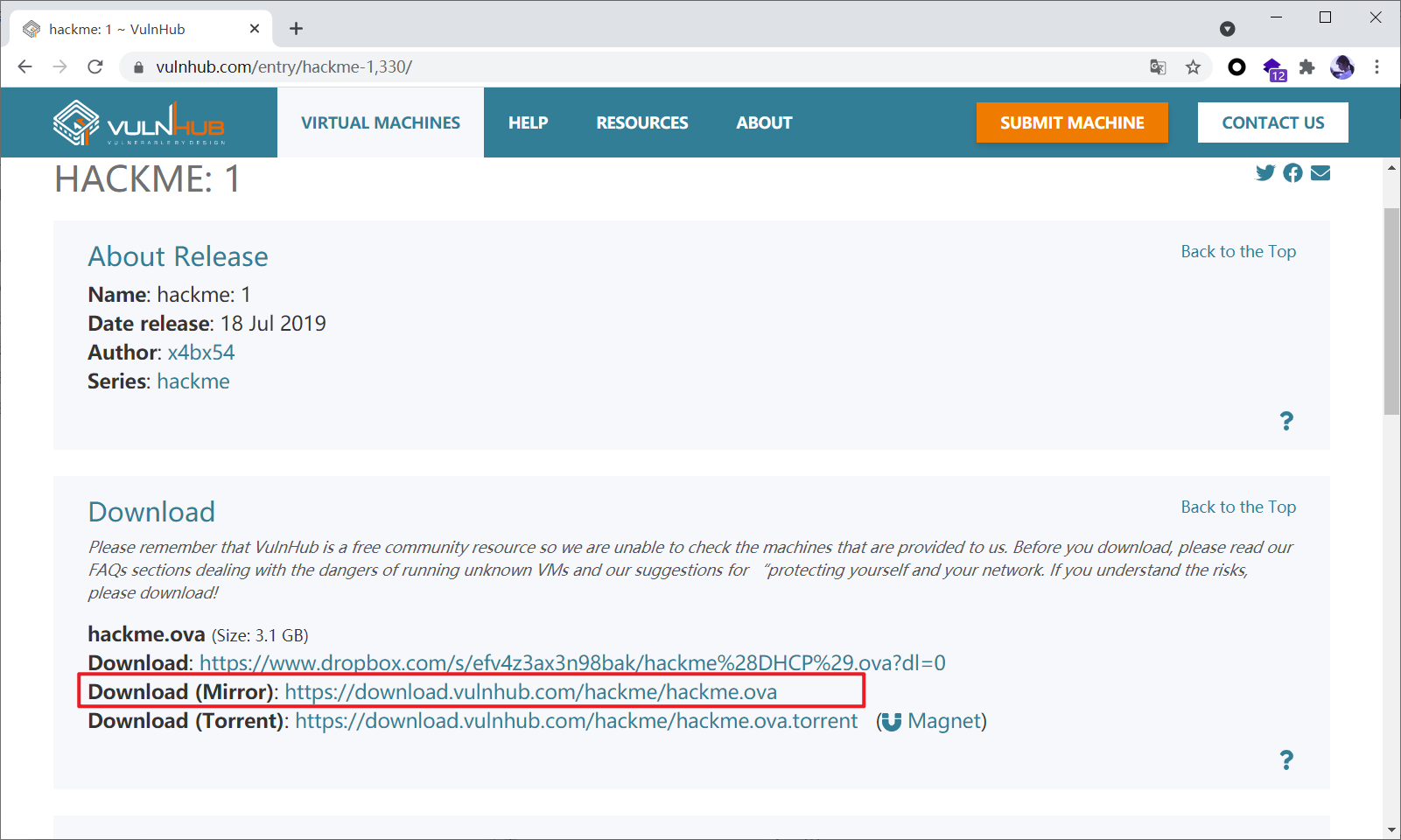Open the black circle extension icon
Image resolution: width=1401 pixels, height=840 pixels.
pyautogui.click(x=1236, y=66)
